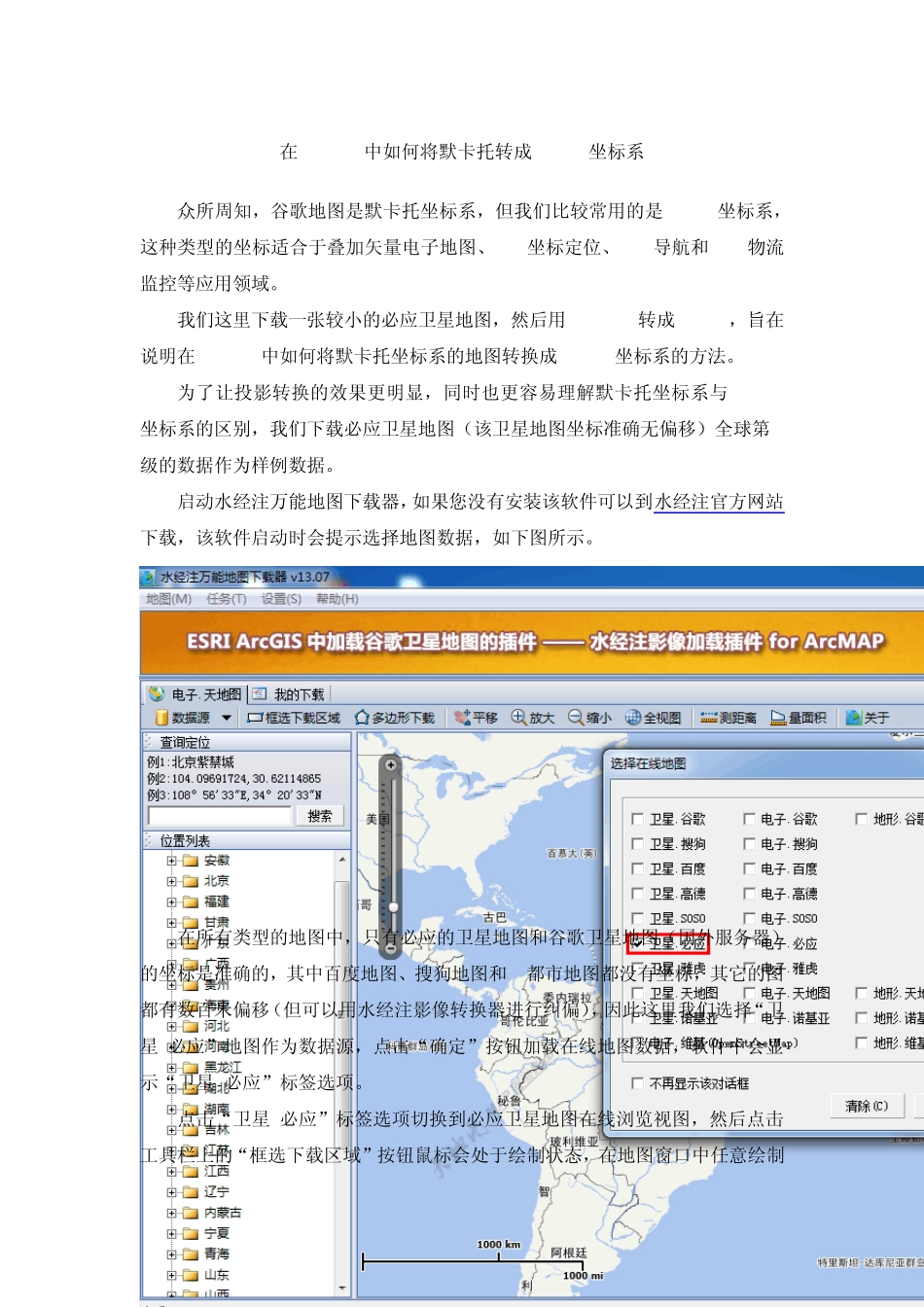Click the map zoom slider plus button

click(391, 765)
